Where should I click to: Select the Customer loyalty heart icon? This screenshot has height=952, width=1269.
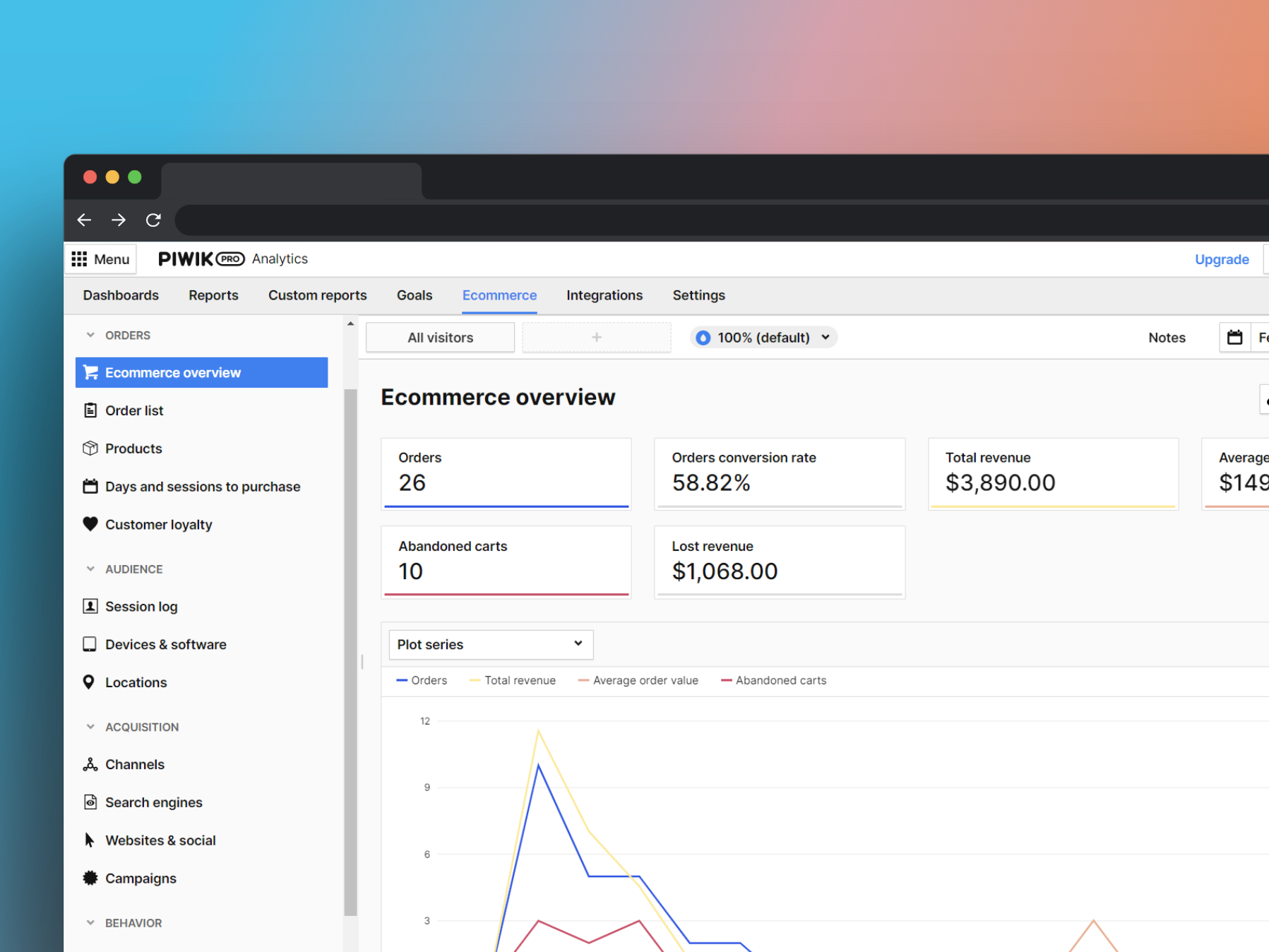click(x=90, y=524)
